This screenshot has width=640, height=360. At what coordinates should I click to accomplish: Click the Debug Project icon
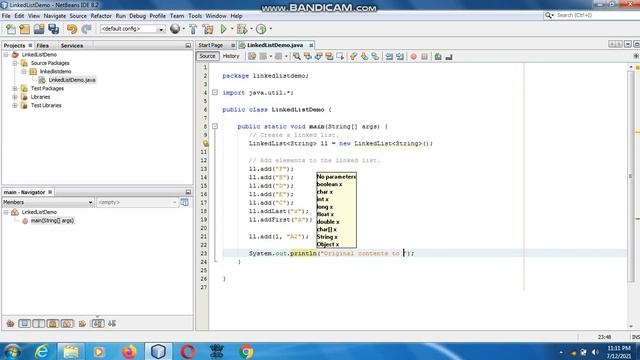[242, 29]
